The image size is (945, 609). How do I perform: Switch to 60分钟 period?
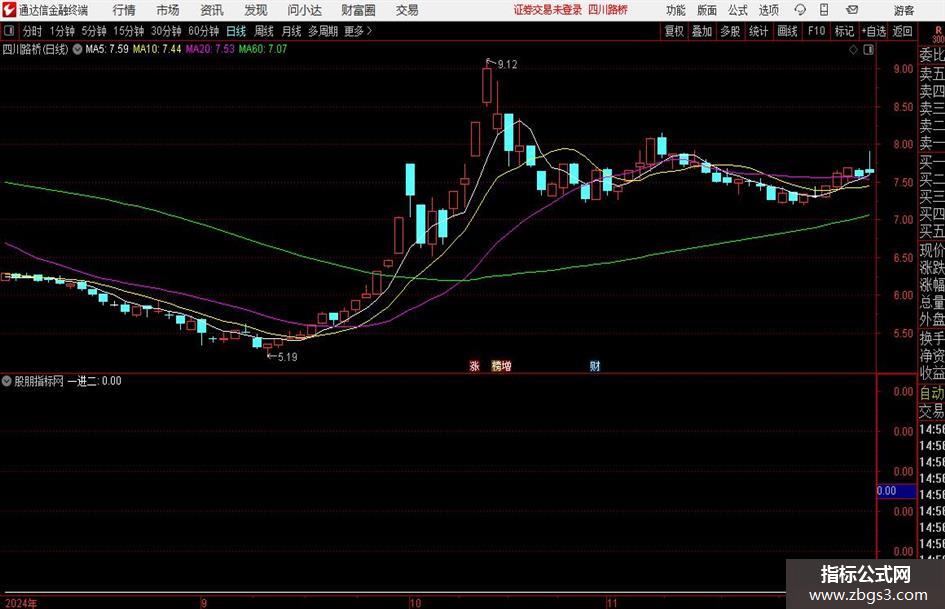pyautogui.click(x=204, y=31)
